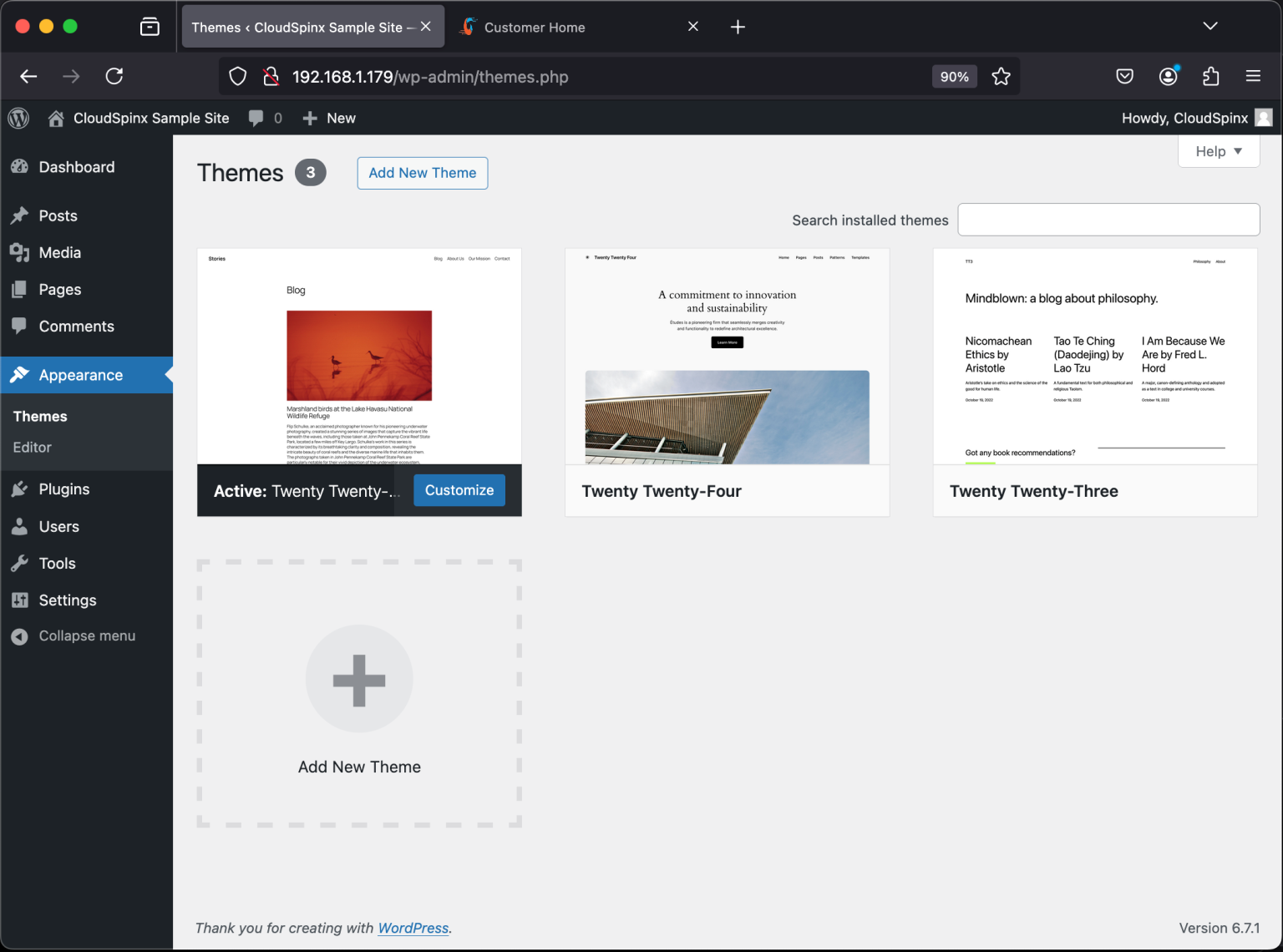Screen dimensions: 1283x952
Task: Open Tools via the wrench icon
Action: pyautogui.click(x=19, y=563)
